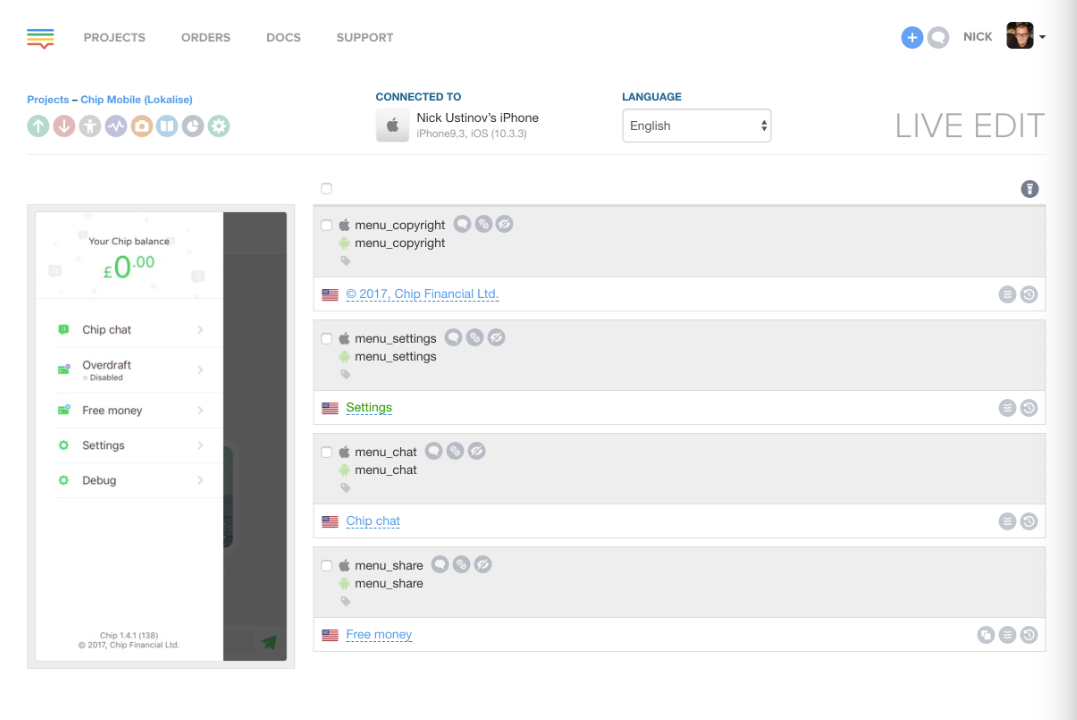Edit the © 2017, Chip Financial Ltd. translation

422,294
